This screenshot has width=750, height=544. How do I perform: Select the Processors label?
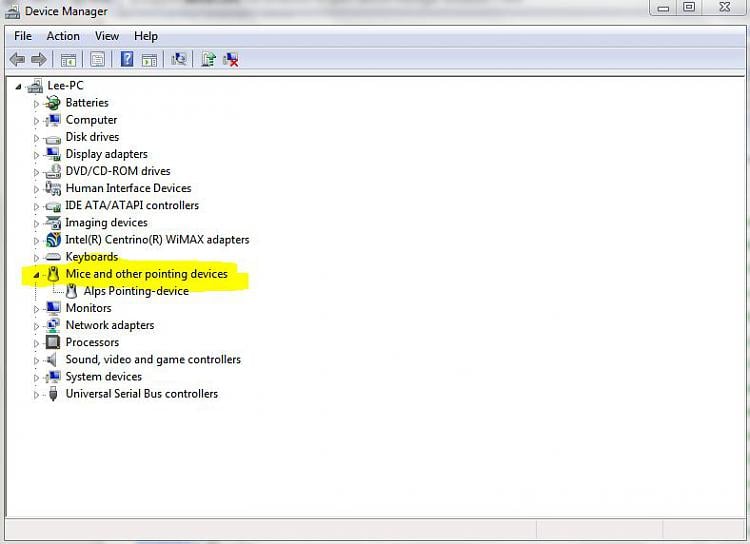tap(92, 343)
